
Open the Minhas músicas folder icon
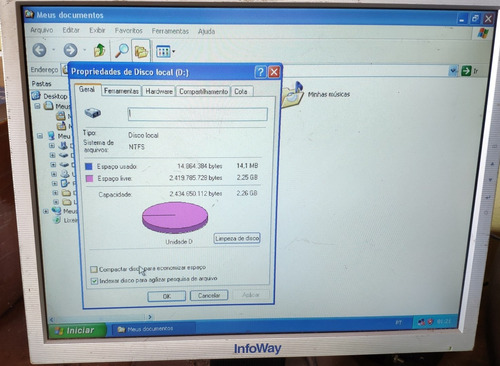tap(292, 95)
